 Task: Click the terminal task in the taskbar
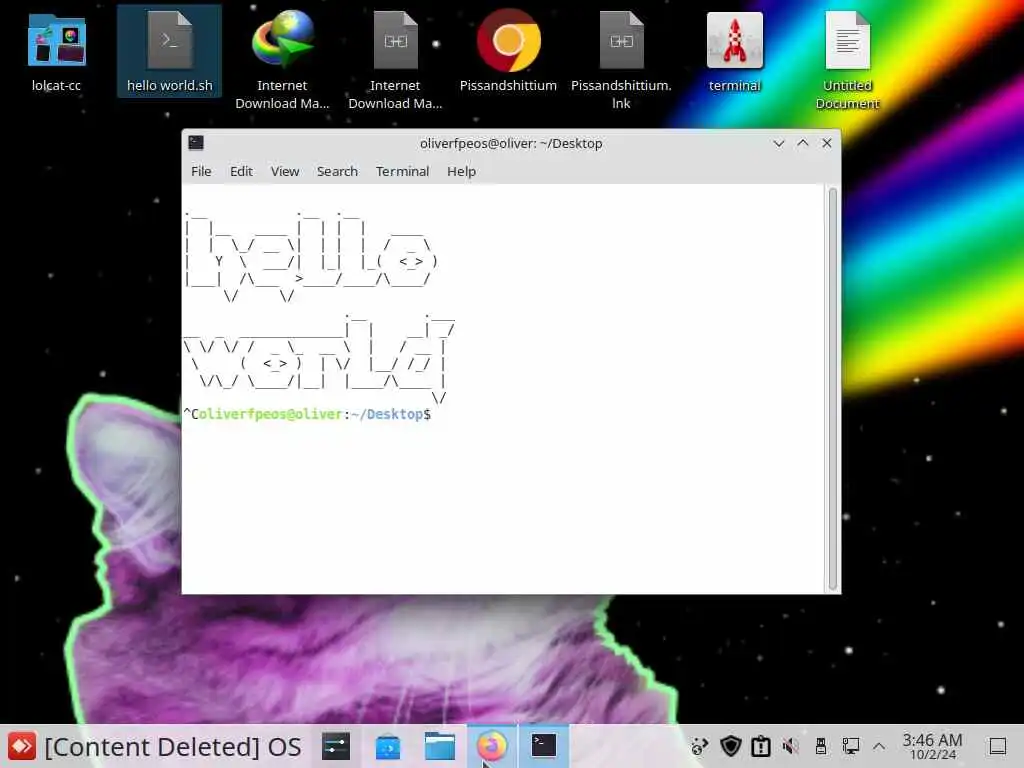point(543,746)
